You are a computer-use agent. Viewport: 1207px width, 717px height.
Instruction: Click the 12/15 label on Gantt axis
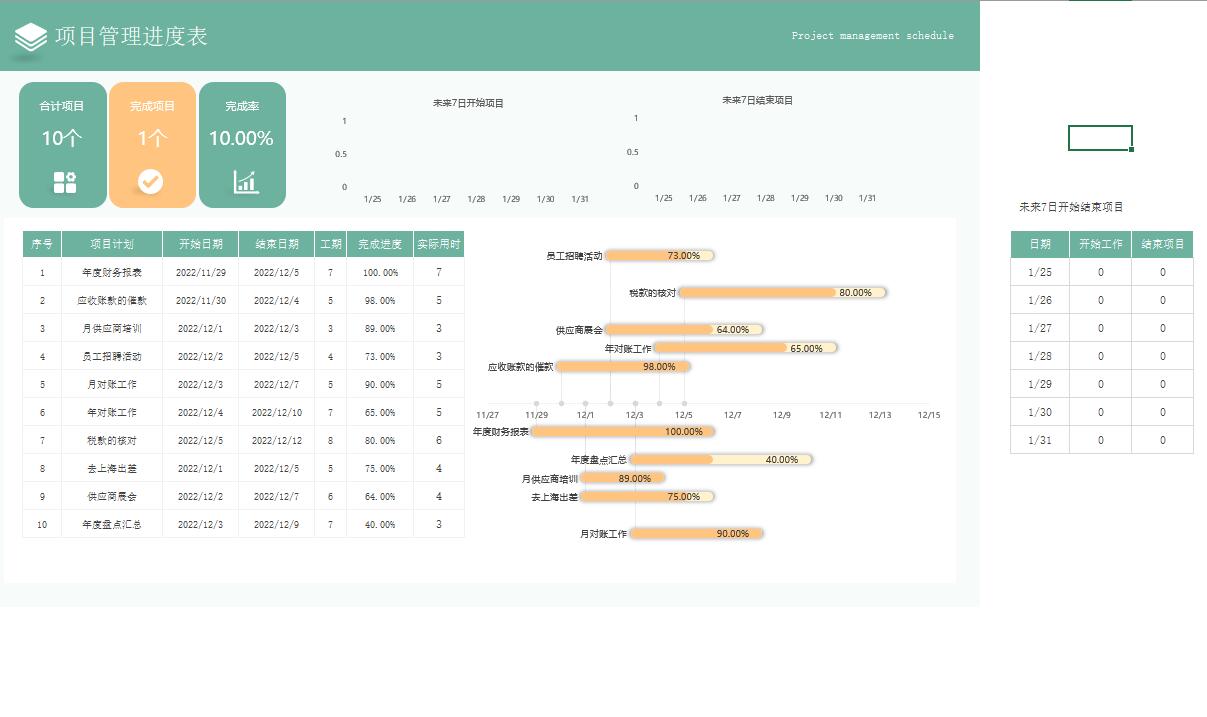[x=928, y=415]
